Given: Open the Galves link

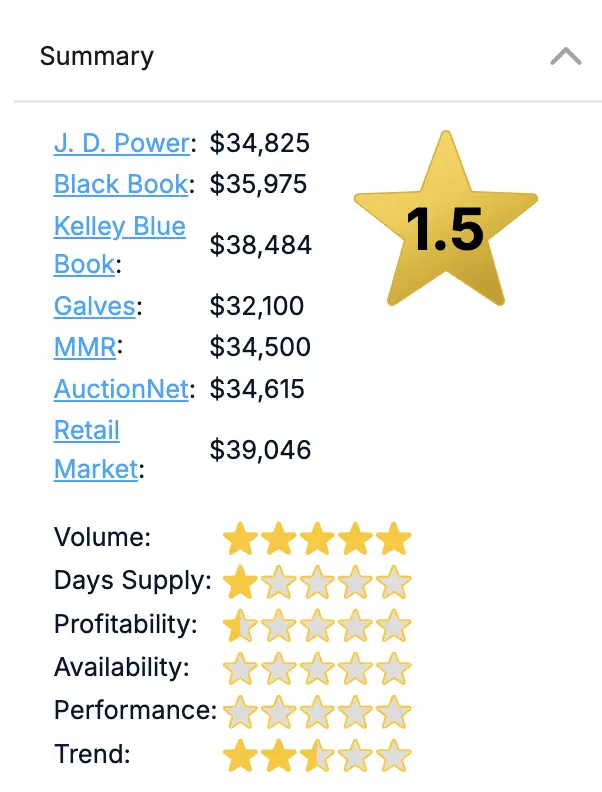Looking at the screenshot, I should 94,306.
